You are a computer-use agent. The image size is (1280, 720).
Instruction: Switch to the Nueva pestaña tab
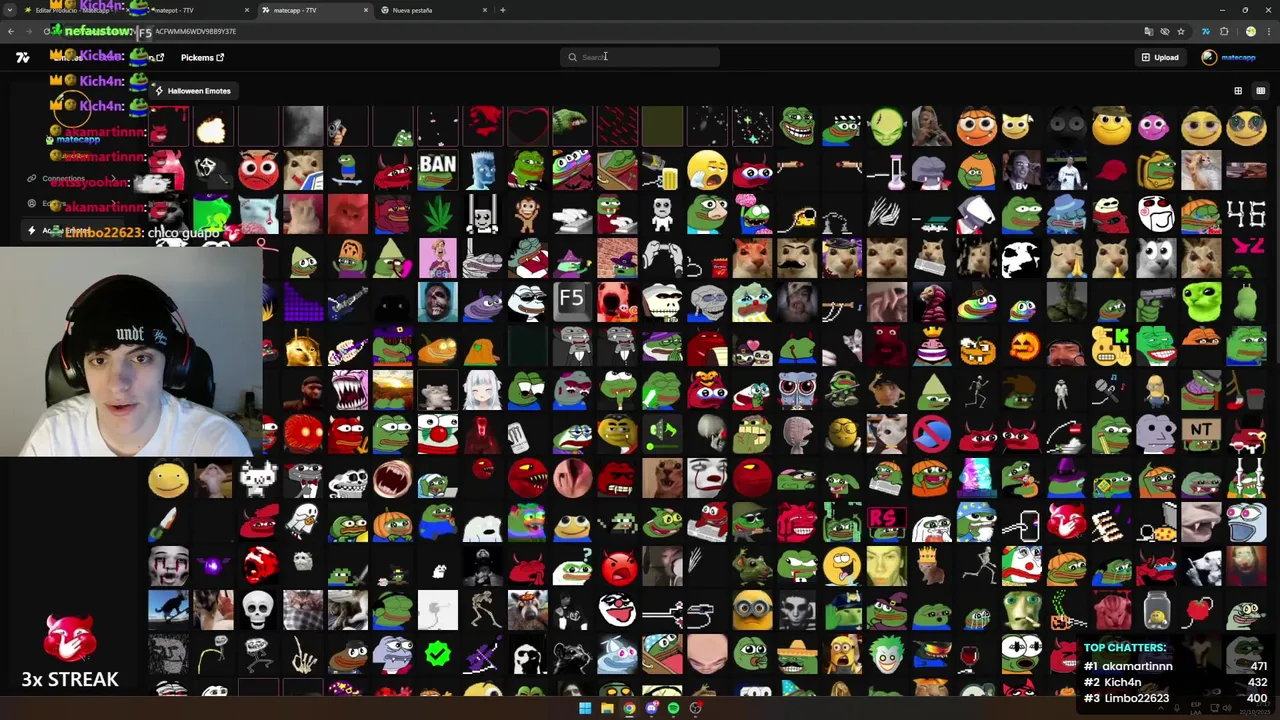[432, 10]
